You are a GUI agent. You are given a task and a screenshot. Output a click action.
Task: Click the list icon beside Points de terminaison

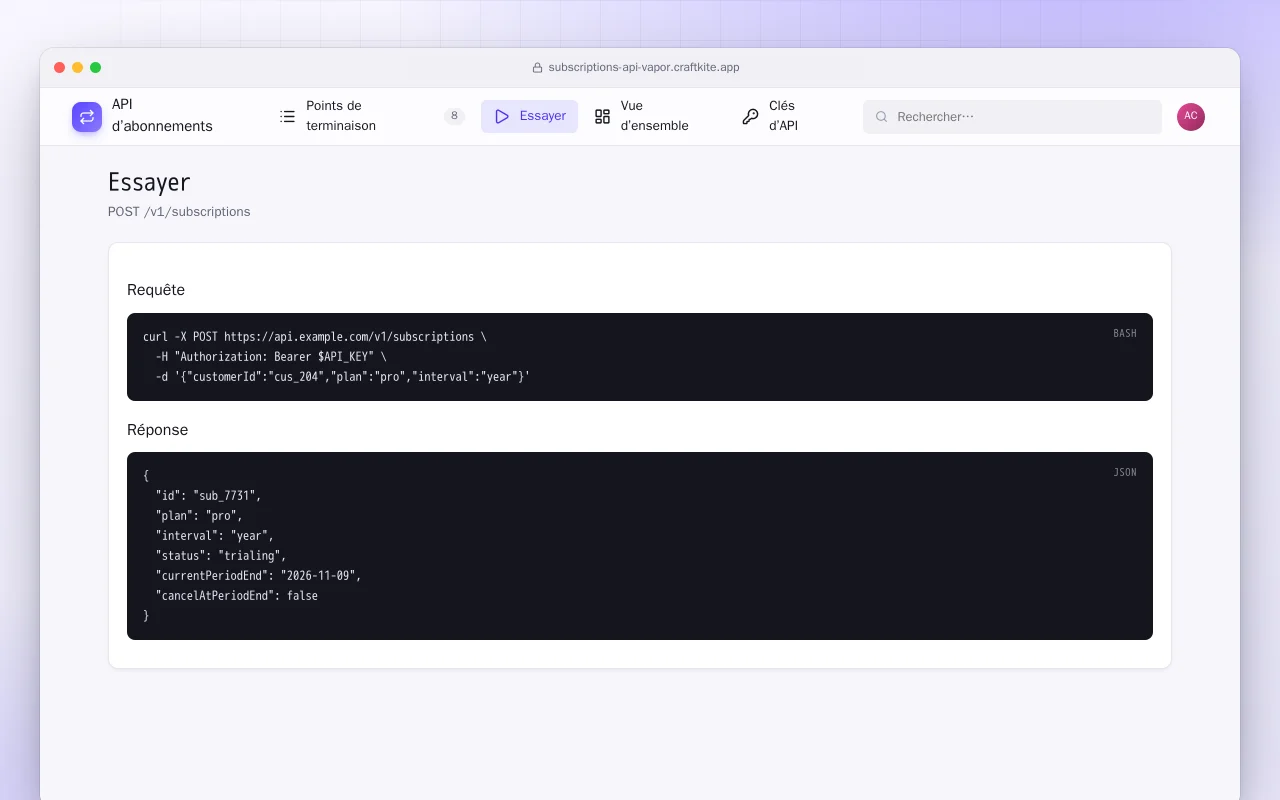288,116
